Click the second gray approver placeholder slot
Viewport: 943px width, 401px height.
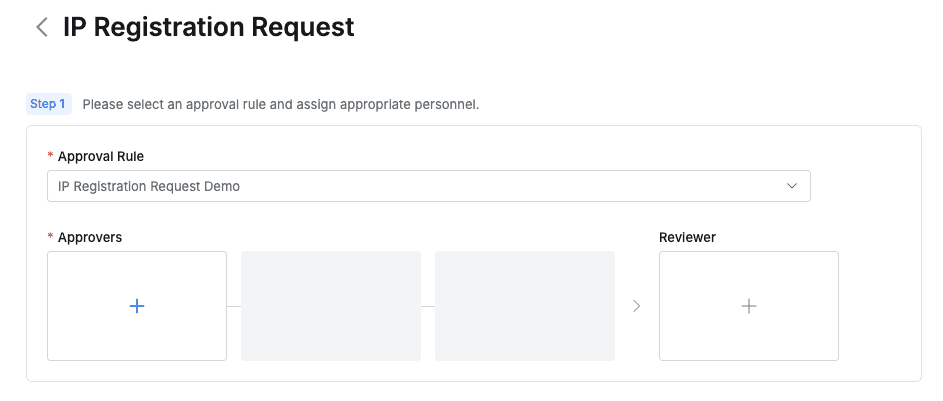pyautogui.click(x=331, y=306)
